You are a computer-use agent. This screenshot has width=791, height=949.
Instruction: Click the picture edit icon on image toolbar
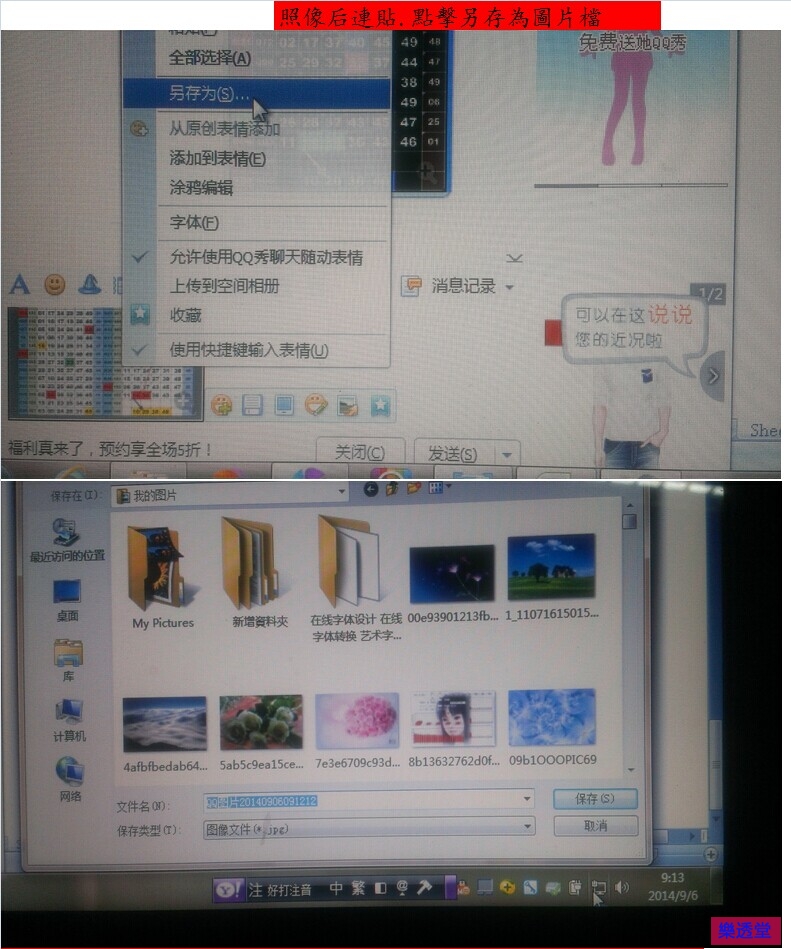pos(347,406)
